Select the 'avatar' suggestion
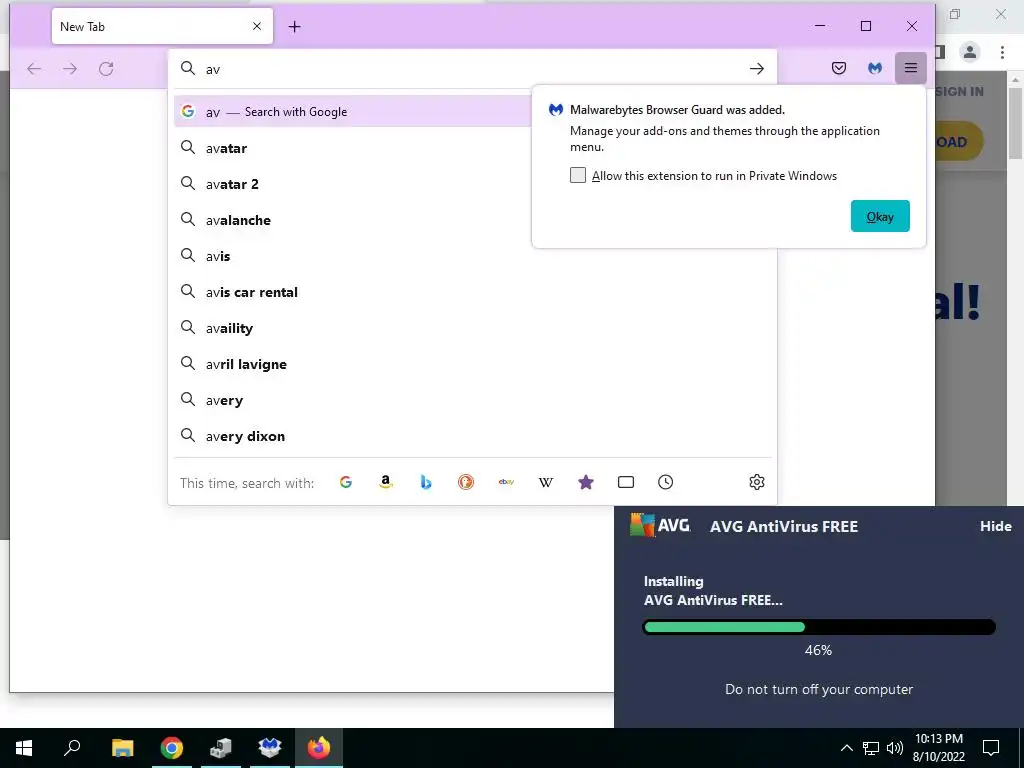Viewport: 1024px width, 768px height. [354, 148]
